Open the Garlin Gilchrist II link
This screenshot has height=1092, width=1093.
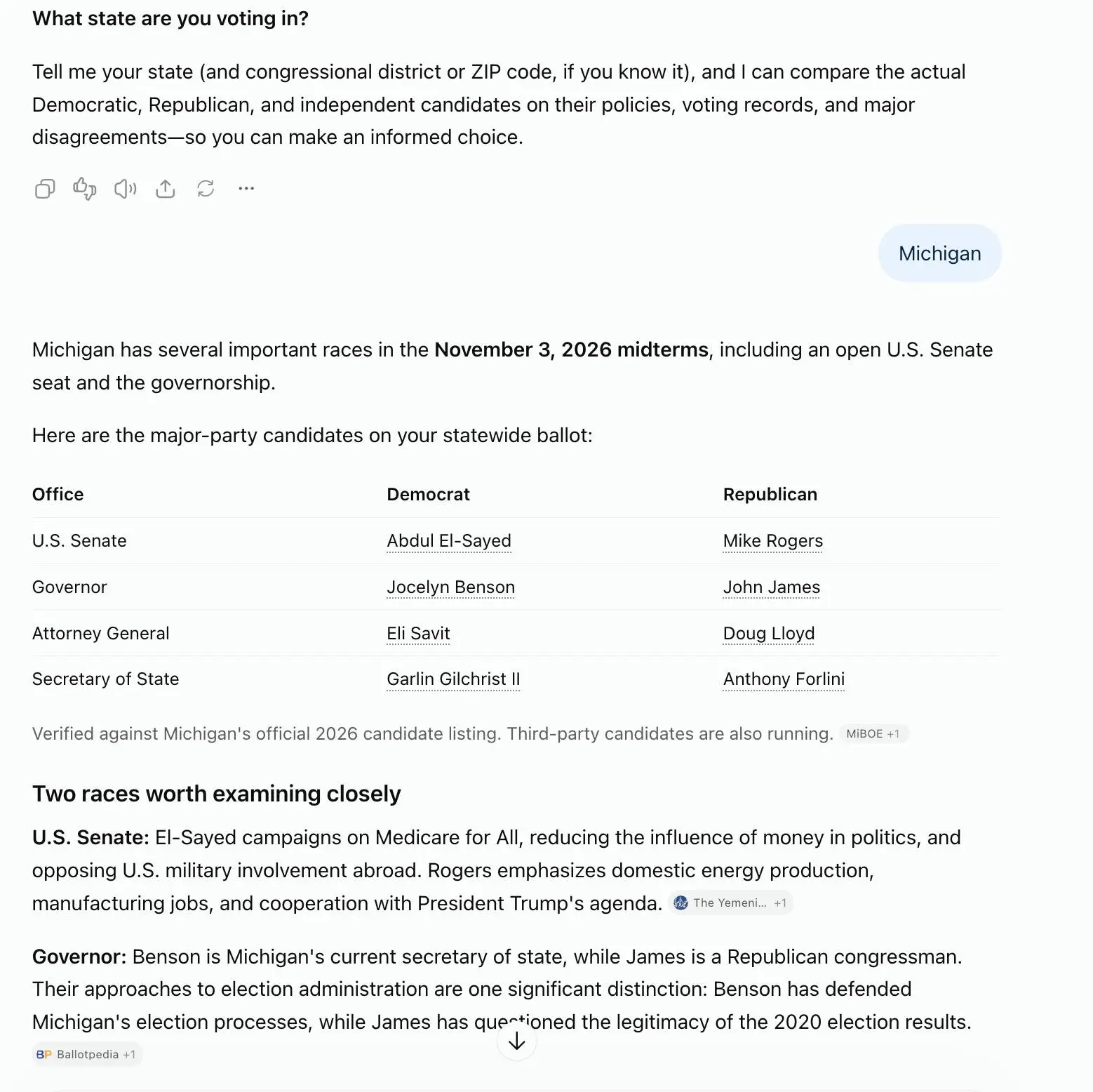[453, 679]
